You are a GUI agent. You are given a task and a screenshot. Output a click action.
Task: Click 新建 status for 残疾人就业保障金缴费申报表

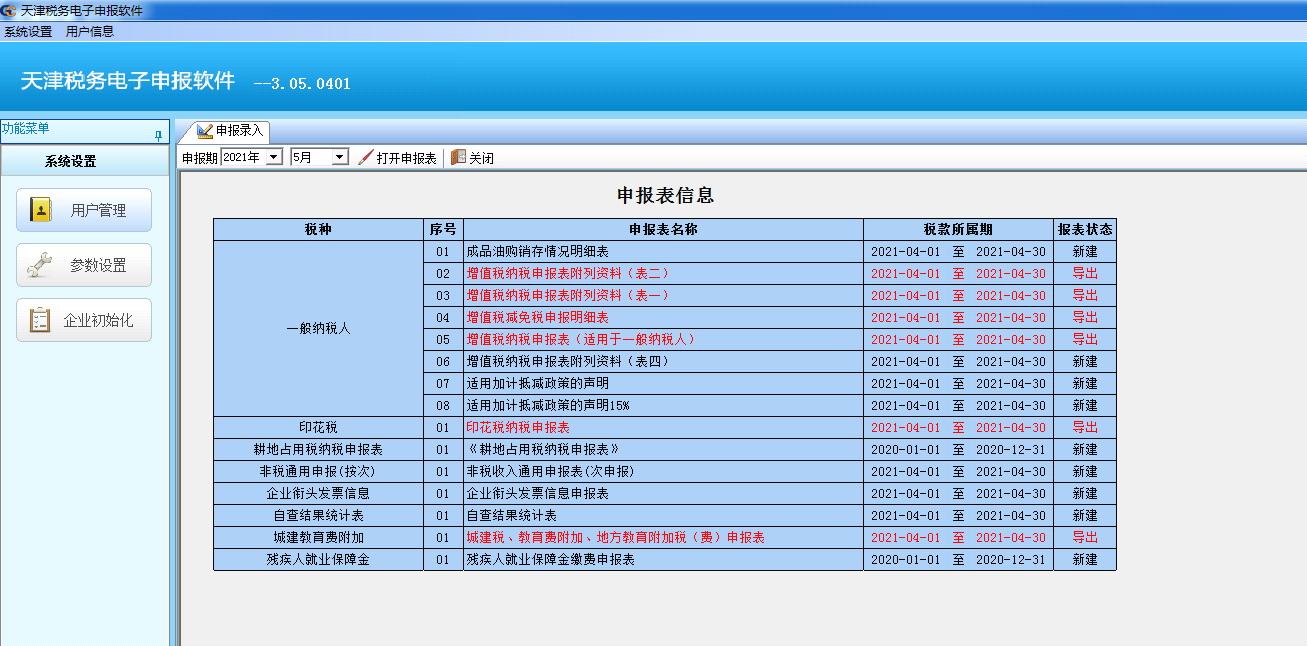[x=1085, y=560]
